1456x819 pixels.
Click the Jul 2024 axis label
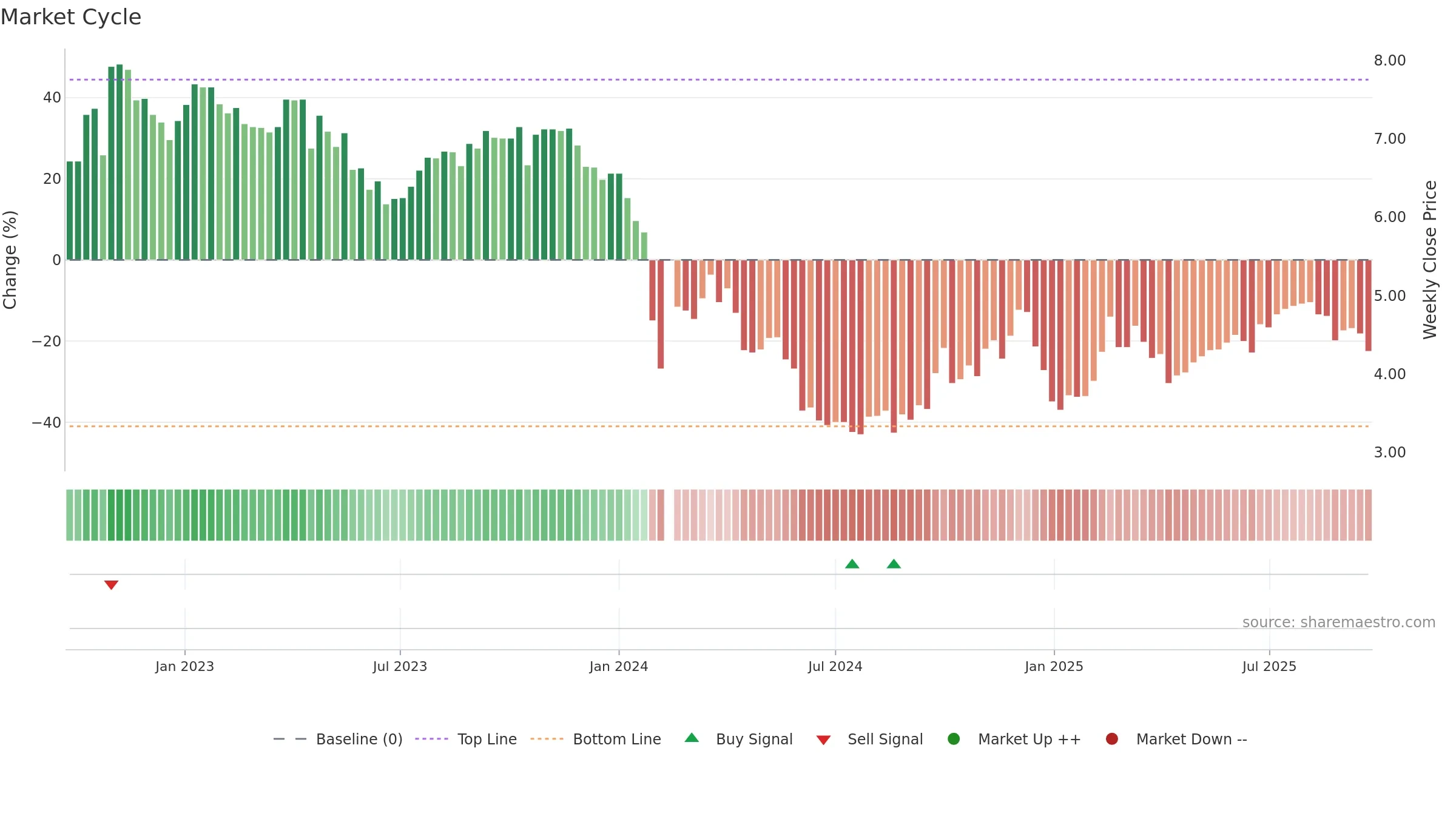[x=835, y=667]
